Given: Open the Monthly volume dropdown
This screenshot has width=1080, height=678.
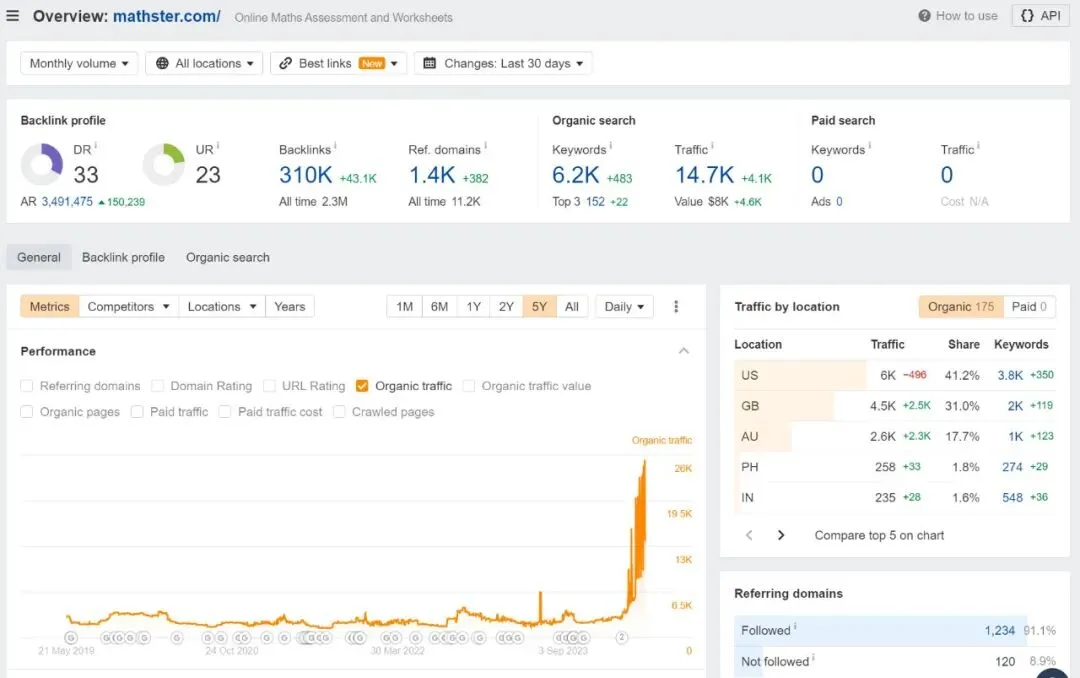Looking at the screenshot, I should pos(79,63).
